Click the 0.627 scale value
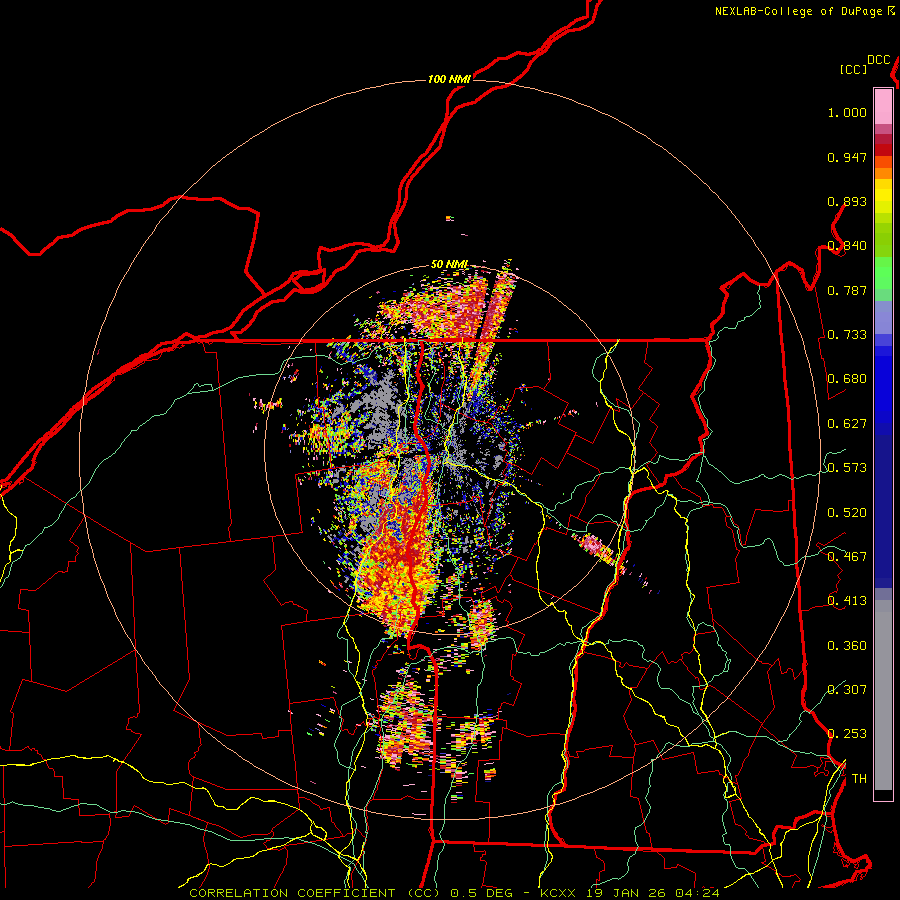Image resolution: width=900 pixels, height=900 pixels. (x=847, y=424)
